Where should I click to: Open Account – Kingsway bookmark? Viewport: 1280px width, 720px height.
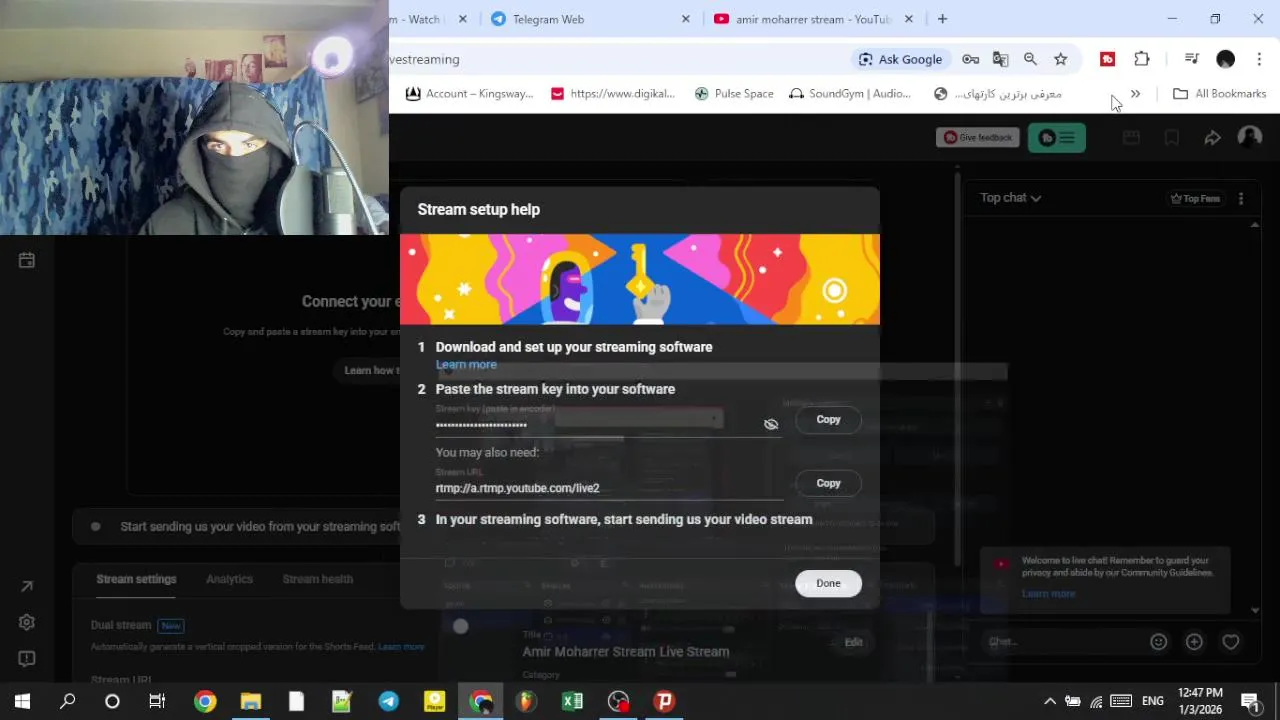(469, 94)
